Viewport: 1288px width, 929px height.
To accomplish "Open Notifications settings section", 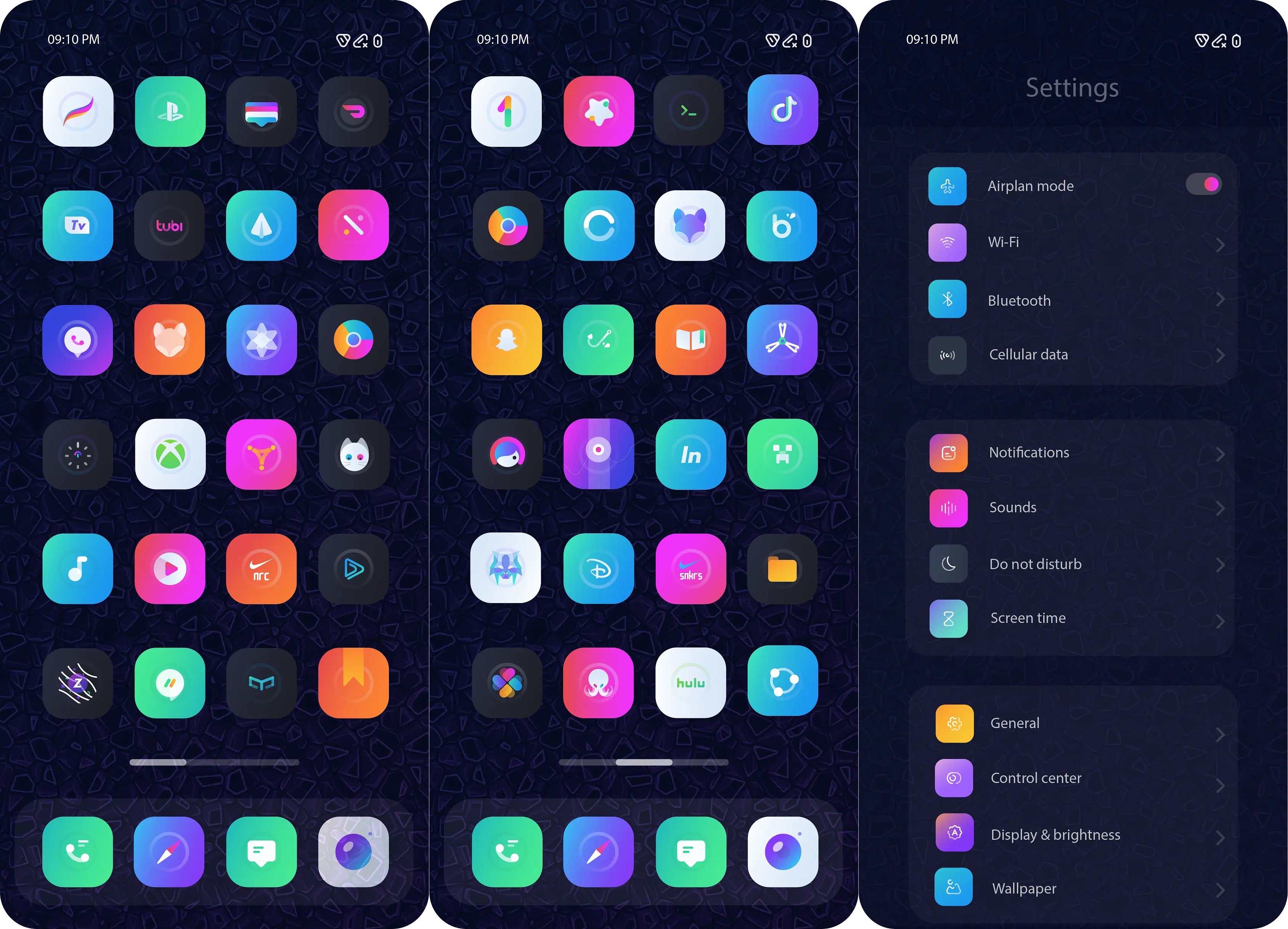I will click(x=1075, y=453).
